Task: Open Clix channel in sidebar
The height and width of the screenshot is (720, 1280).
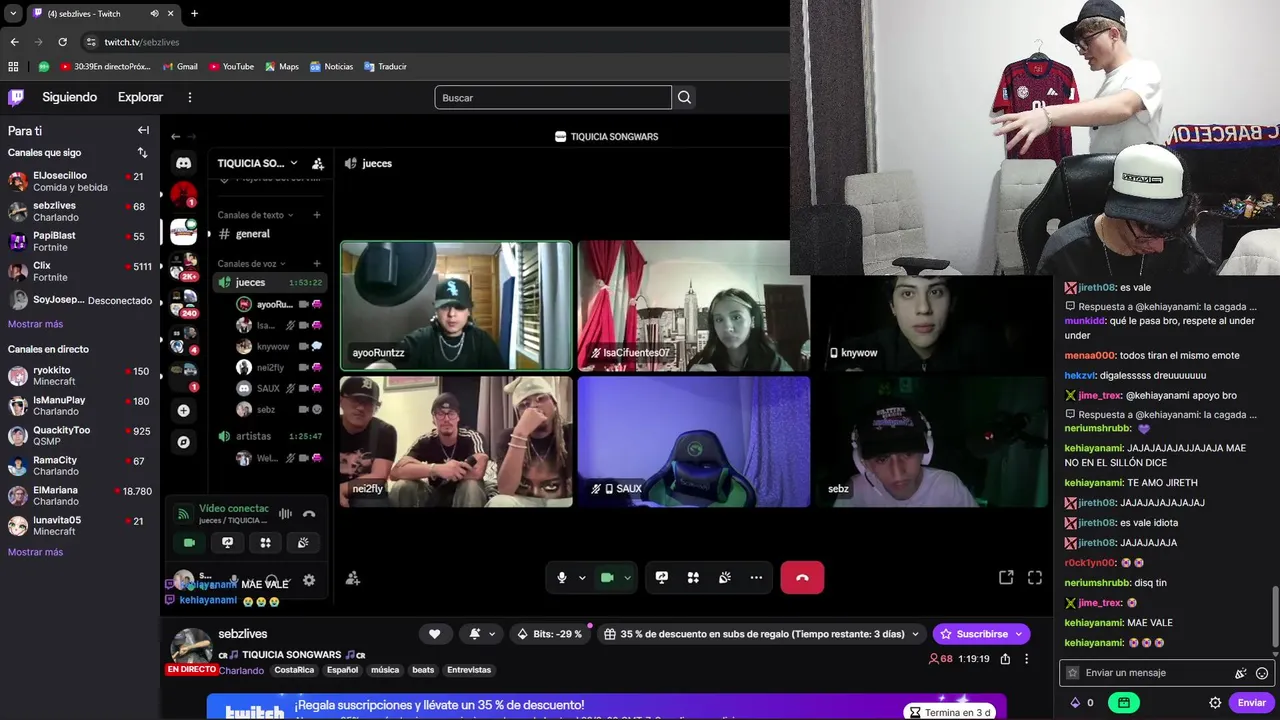Action: point(80,271)
